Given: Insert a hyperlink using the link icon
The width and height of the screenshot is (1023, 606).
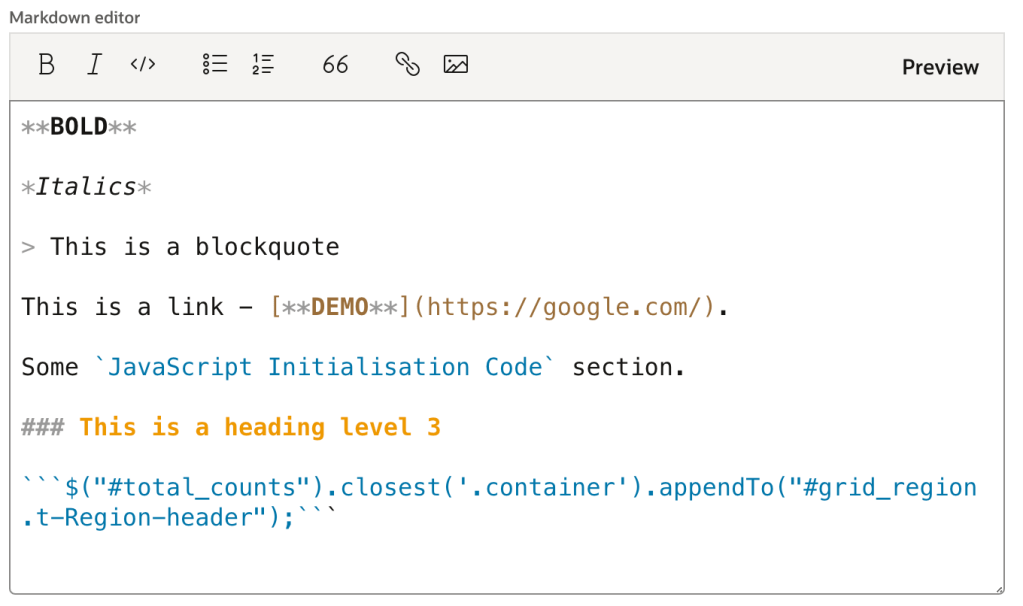Looking at the screenshot, I should click(x=407, y=65).
